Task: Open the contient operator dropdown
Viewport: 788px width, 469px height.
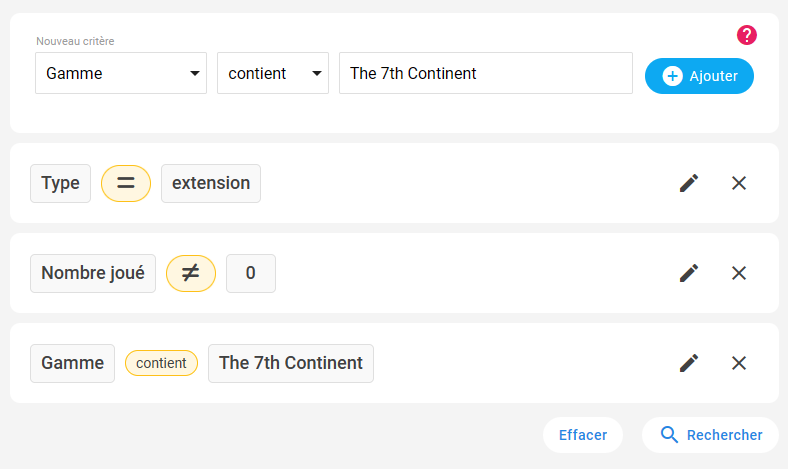Action: pos(273,73)
